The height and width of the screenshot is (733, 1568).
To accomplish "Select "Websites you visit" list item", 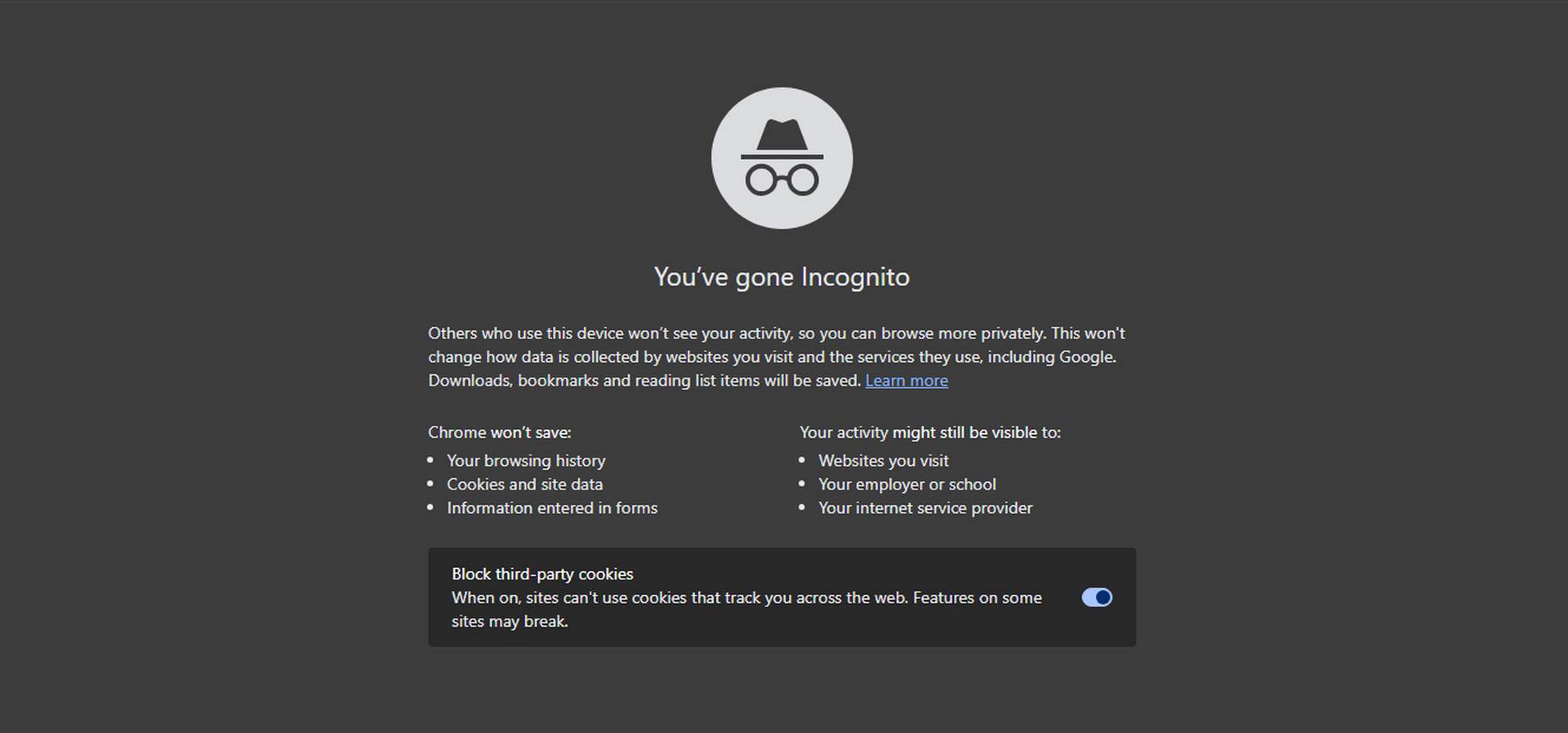I will 884,461.
